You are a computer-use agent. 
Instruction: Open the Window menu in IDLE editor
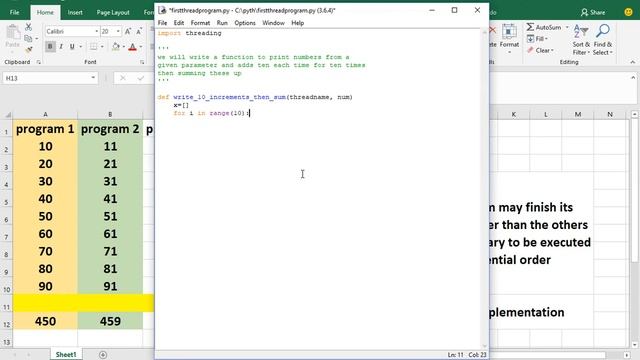[x=273, y=23]
